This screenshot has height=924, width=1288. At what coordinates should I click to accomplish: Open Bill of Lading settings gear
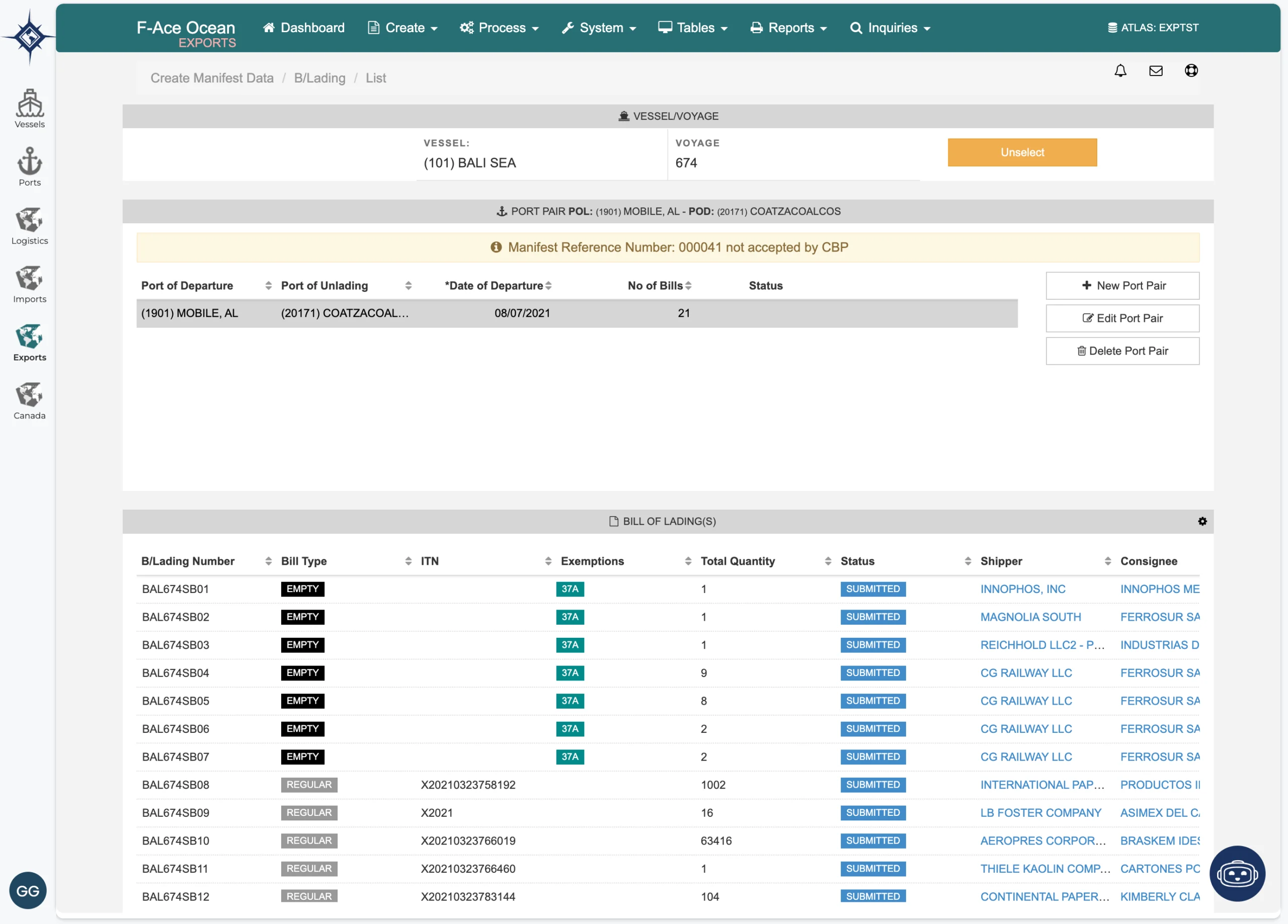1202,521
